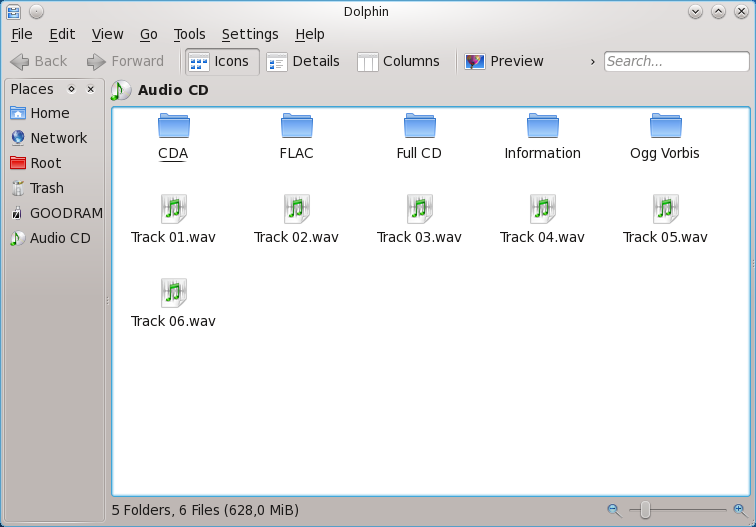
Task: Open the File menu
Action: tap(22, 34)
